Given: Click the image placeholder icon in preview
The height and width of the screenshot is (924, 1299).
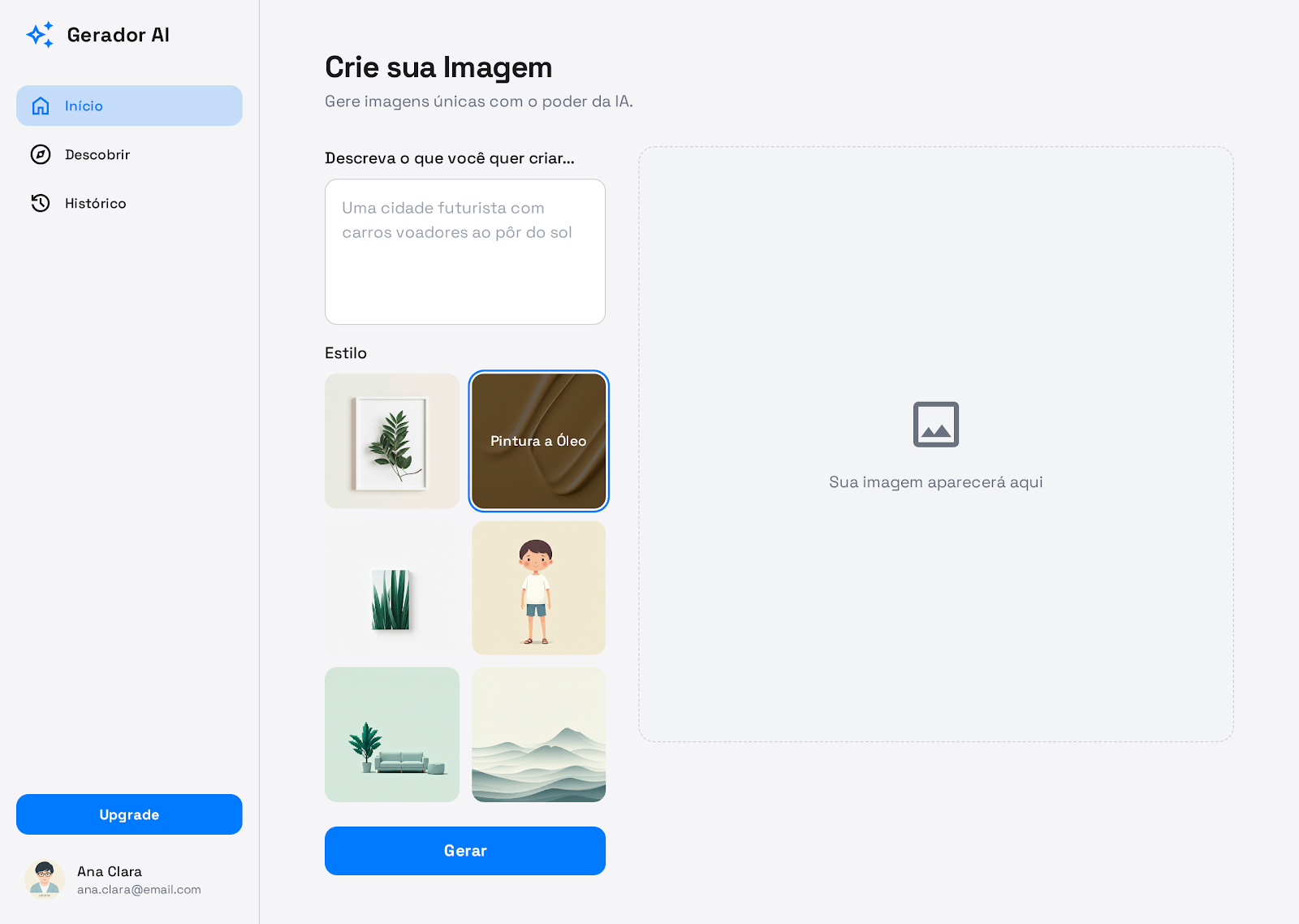Looking at the screenshot, I should point(935,424).
